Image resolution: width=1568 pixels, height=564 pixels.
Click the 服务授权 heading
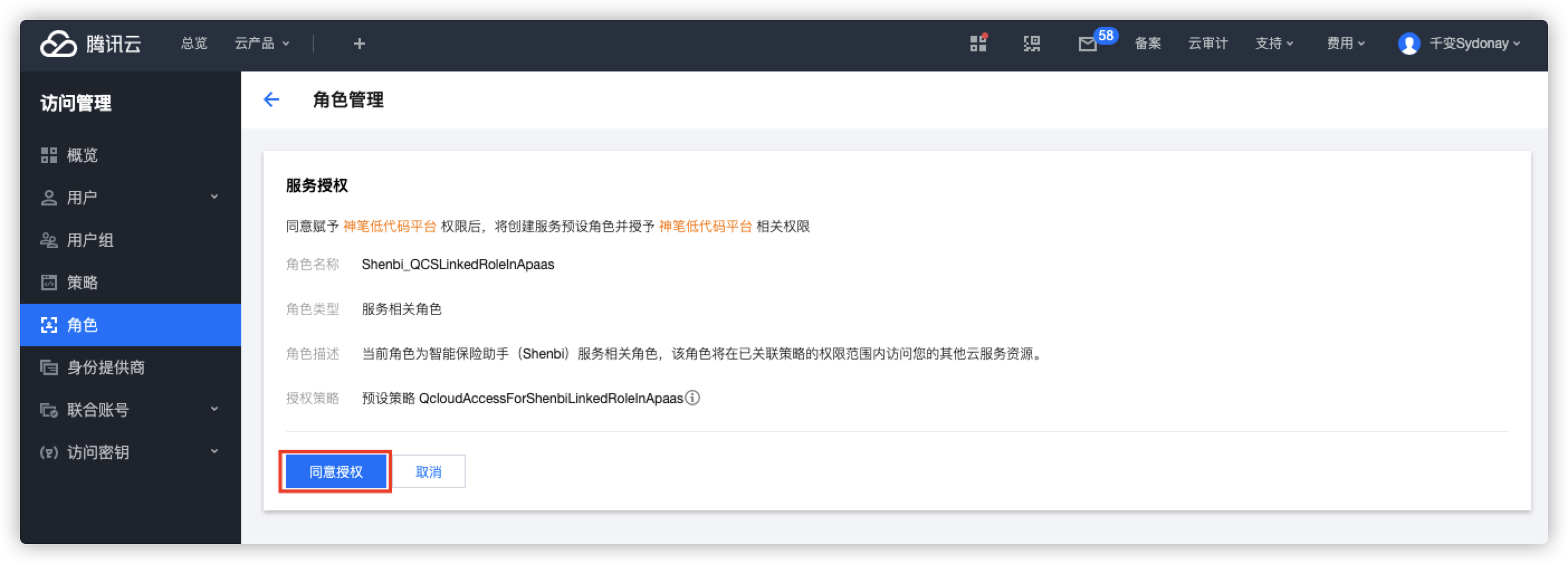click(317, 185)
